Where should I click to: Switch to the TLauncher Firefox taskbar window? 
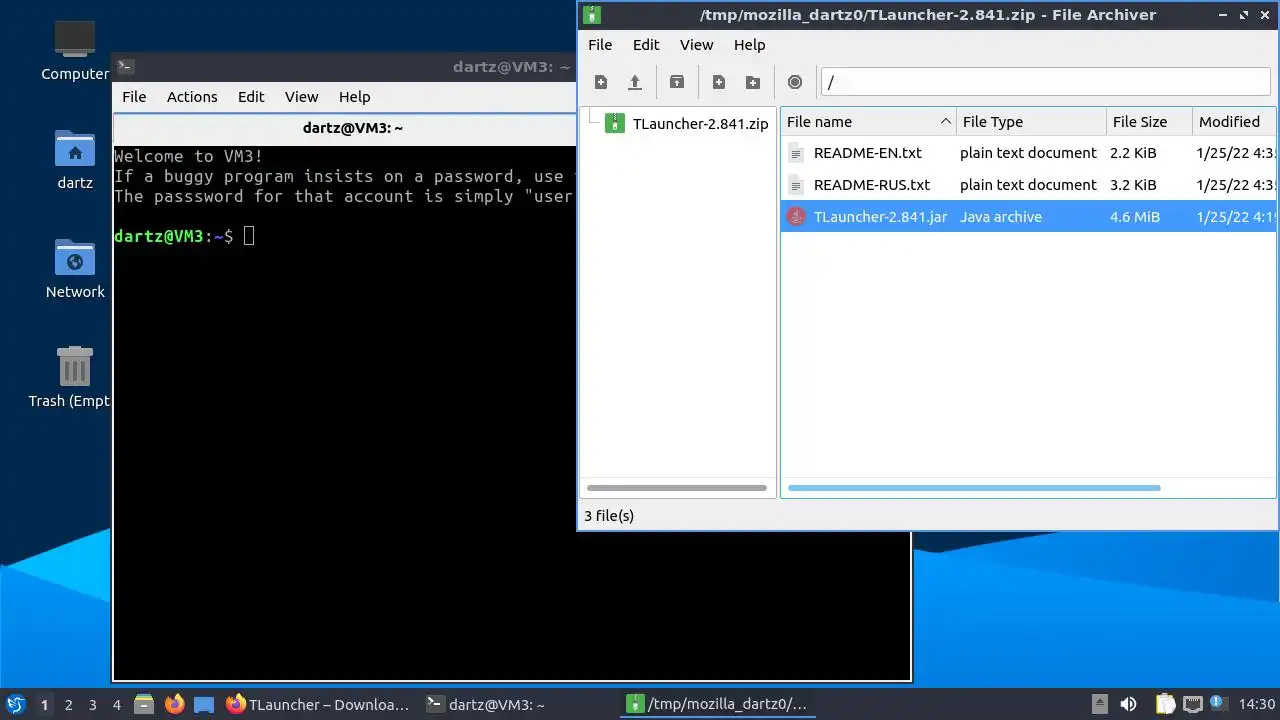coord(318,704)
